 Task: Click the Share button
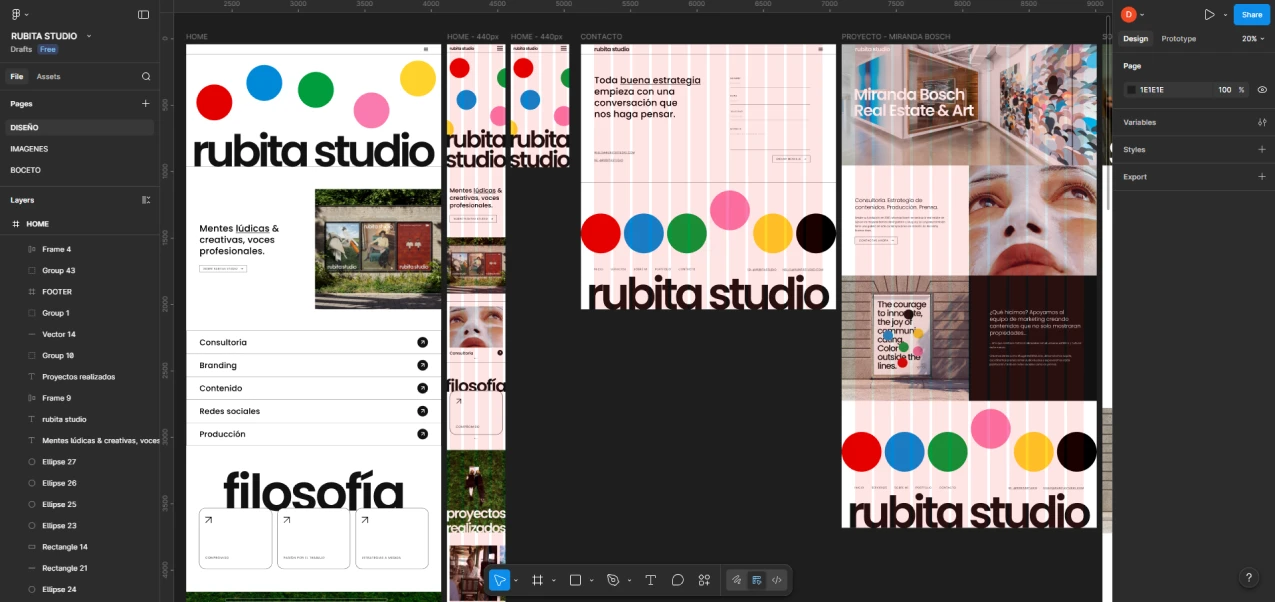click(1252, 15)
